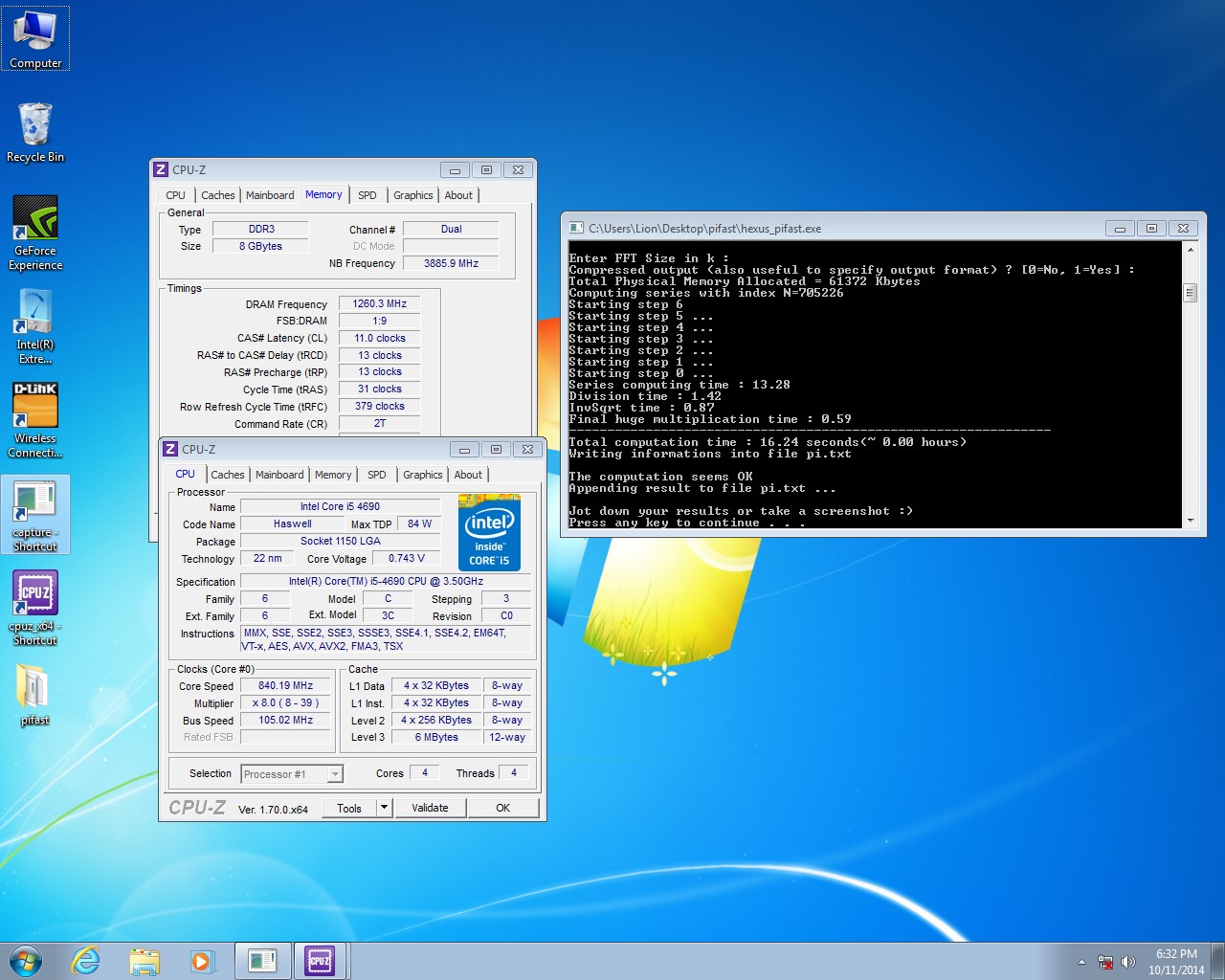Screen dimensions: 1225x980
Task: Select the capture Shortcut desktop icon
Action: click(x=35, y=515)
